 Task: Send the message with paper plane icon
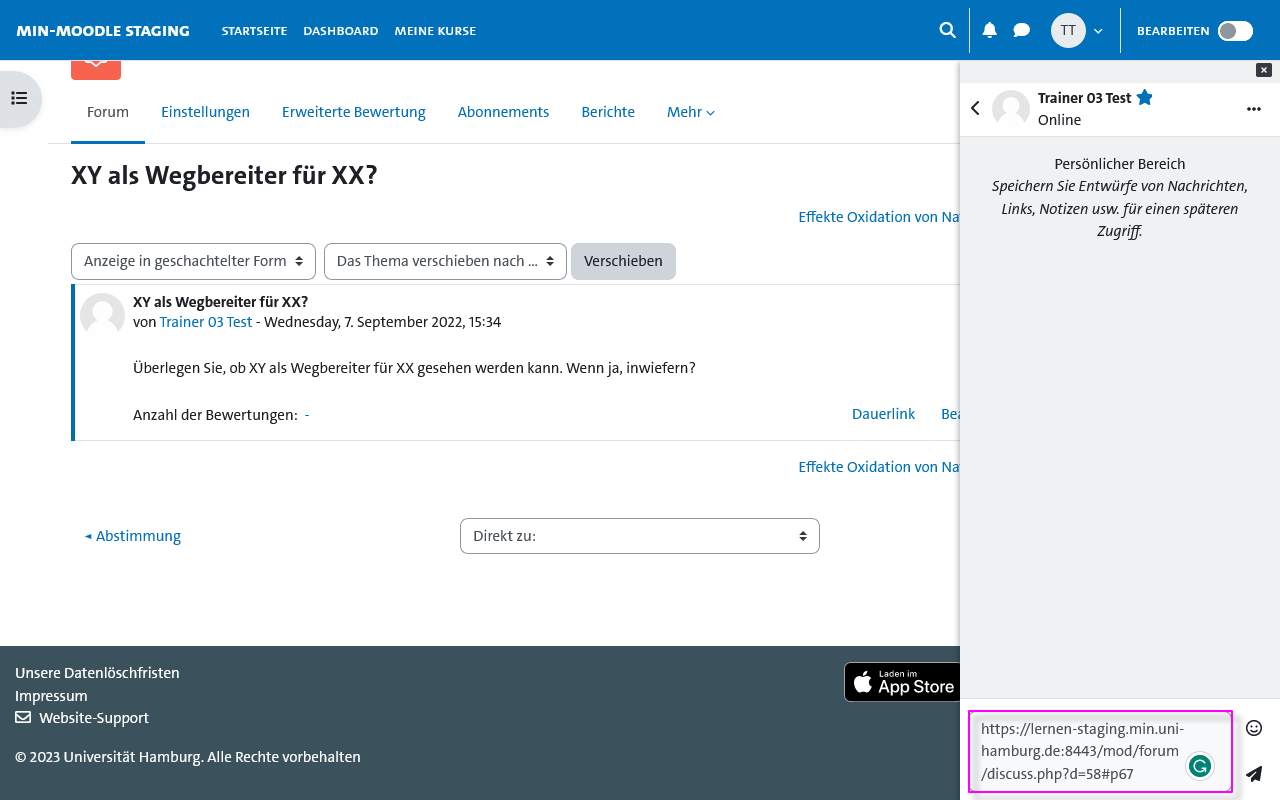1254,774
